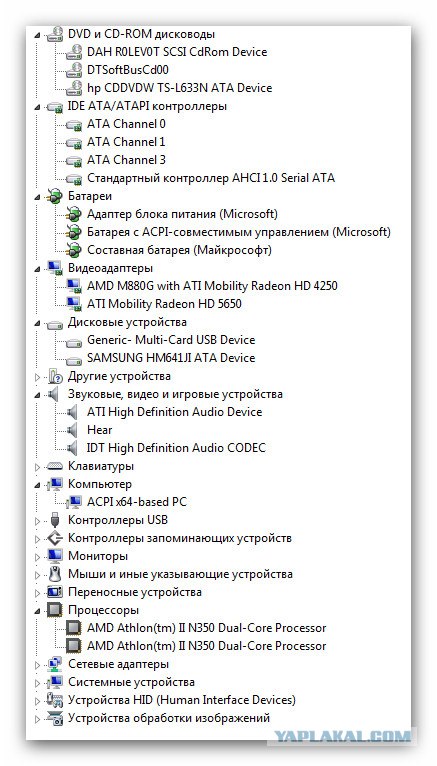Collapse the Дисковые устройства node
The width and height of the screenshot is (437, 766).
[38, 323]
